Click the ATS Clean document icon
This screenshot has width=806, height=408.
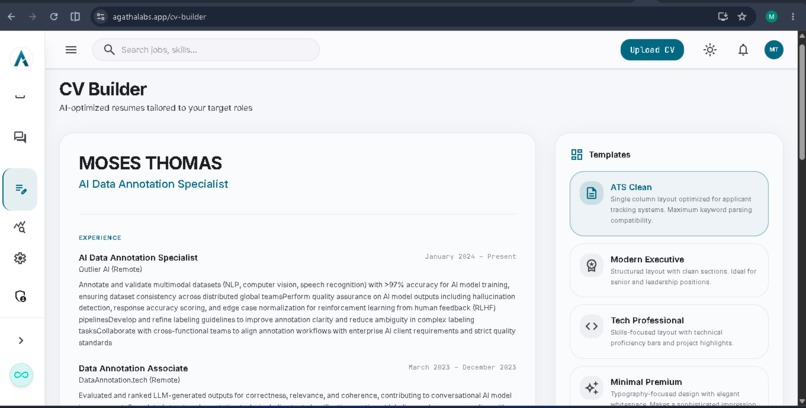[x=592, y=193]
